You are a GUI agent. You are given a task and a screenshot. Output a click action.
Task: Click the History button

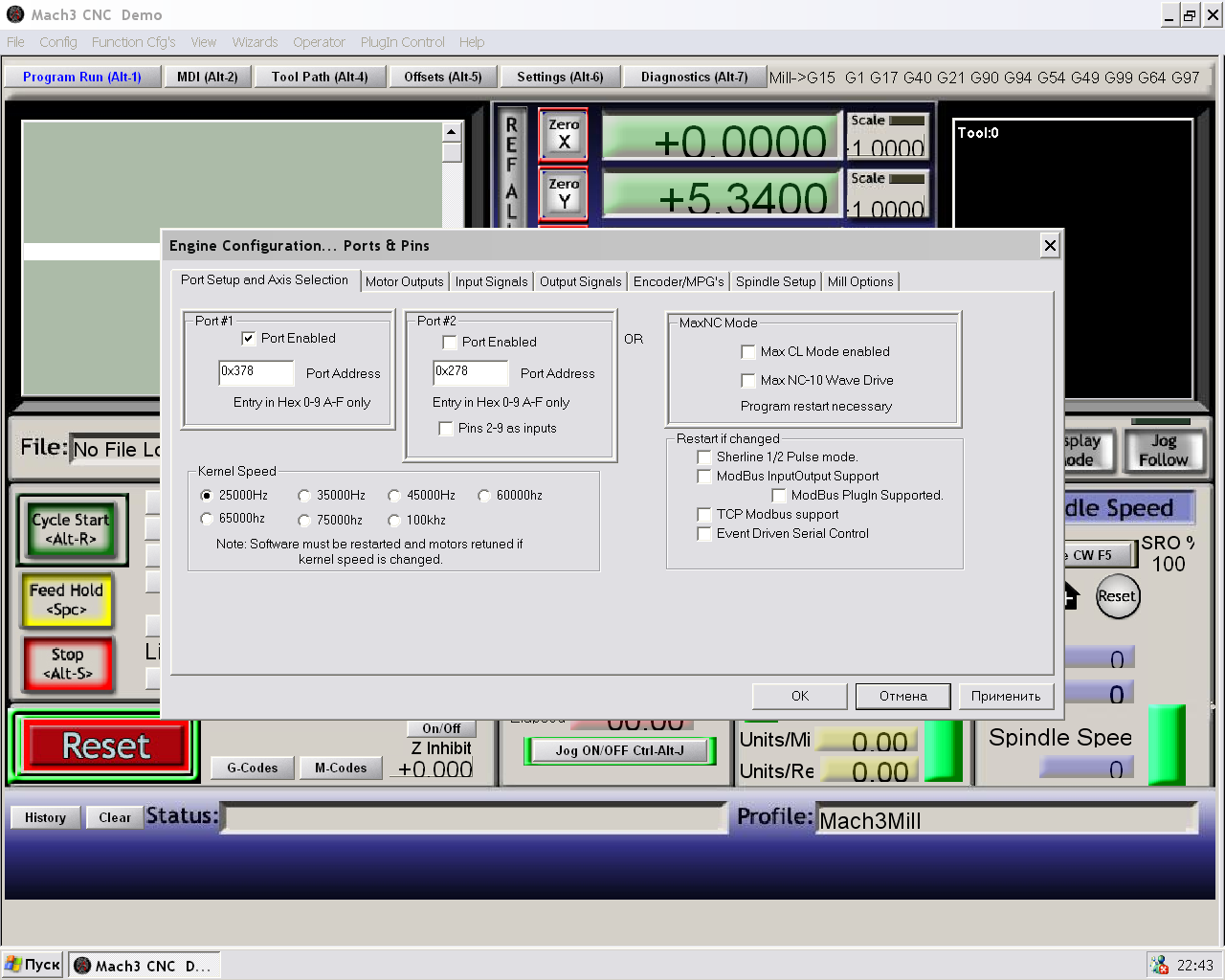click(45, 817)
